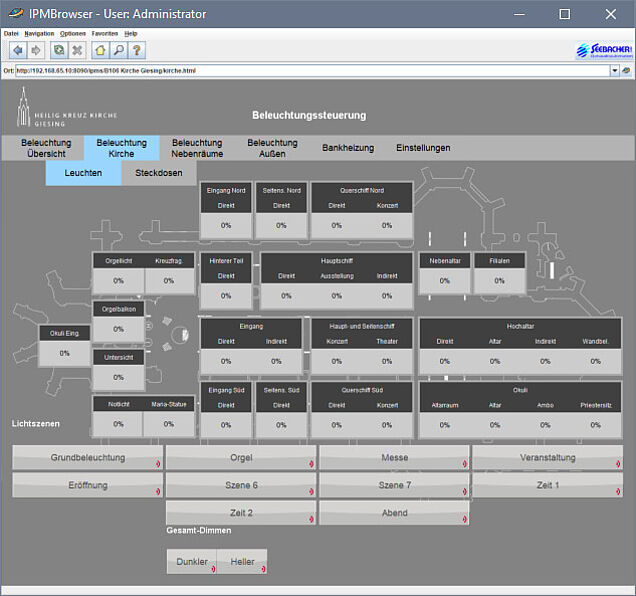Activate the Messe light scene button

(394, 458)
